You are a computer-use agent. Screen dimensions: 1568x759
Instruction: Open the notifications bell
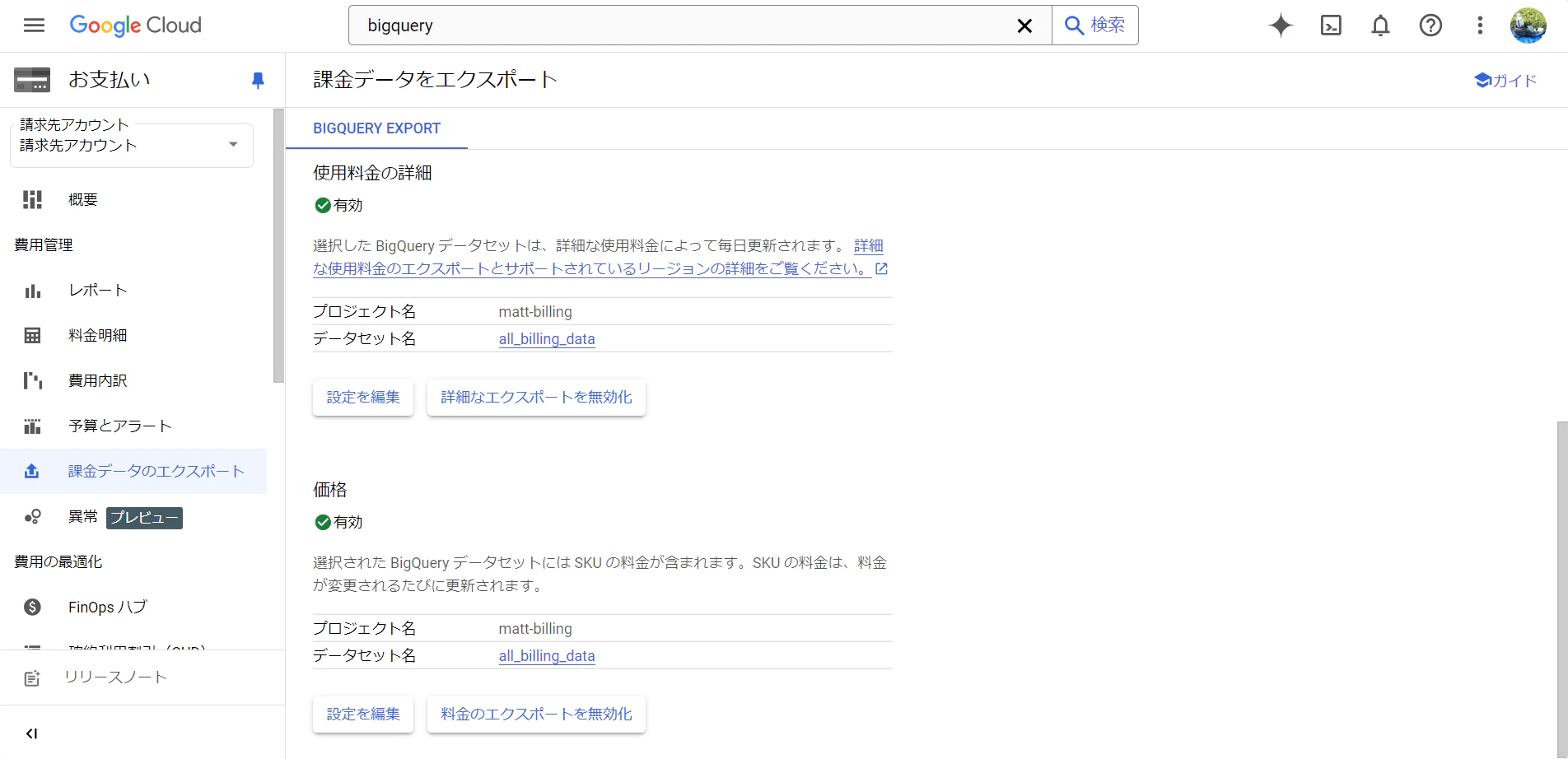1381,26
